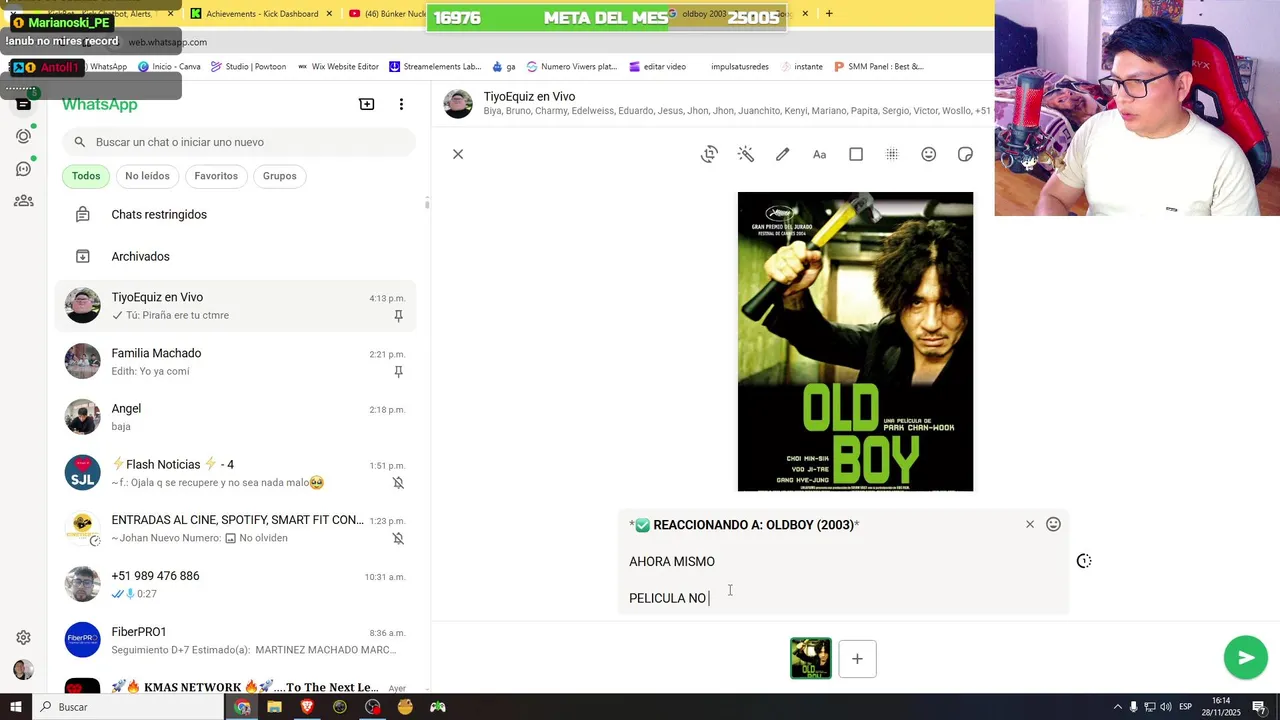Select the Favoritos filter
This screenshot has height=720, width=1280.
(216, 176)
